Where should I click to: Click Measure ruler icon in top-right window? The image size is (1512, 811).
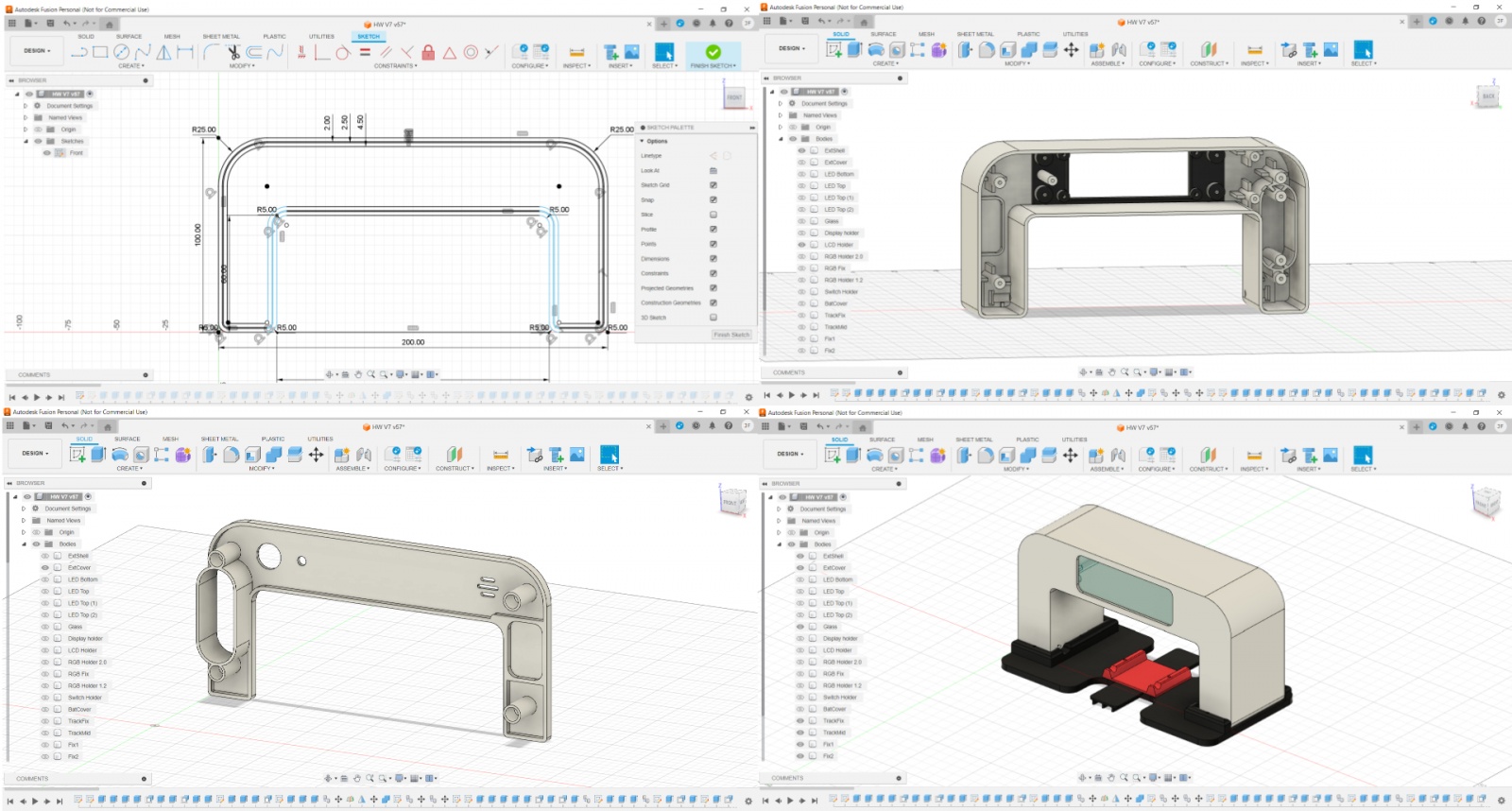(x=1254, y=49)
